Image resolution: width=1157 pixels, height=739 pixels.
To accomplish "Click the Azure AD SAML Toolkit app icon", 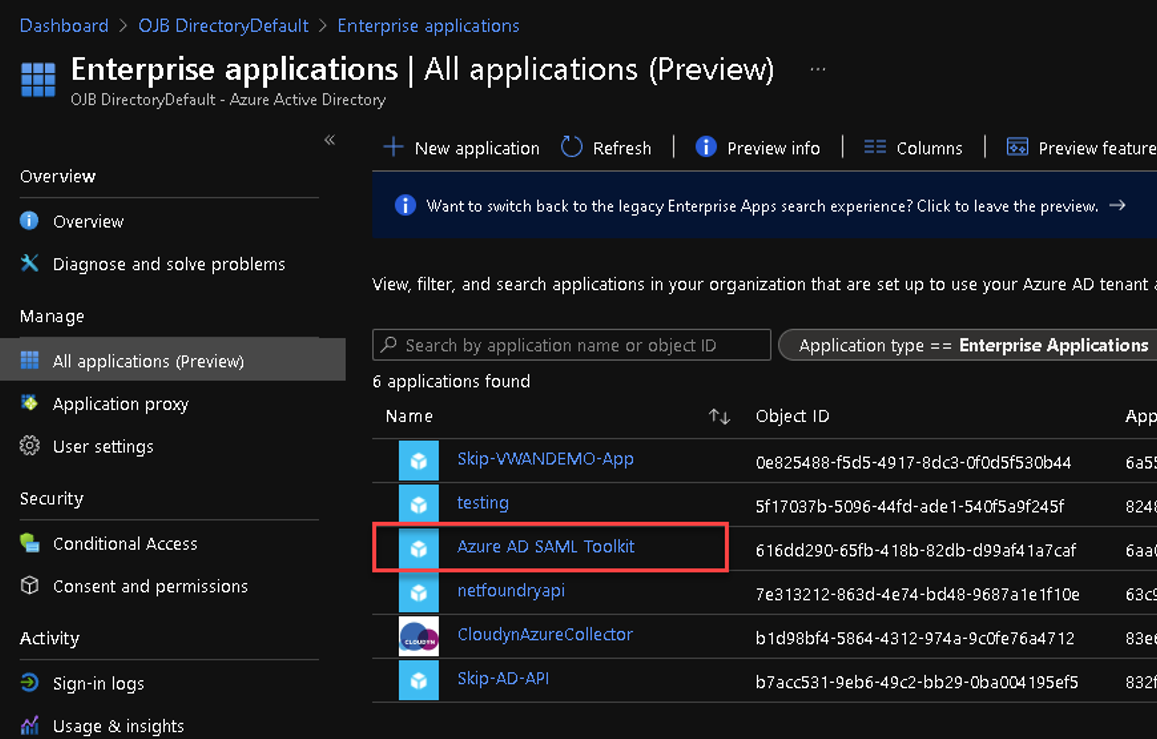I will (418, 549).
